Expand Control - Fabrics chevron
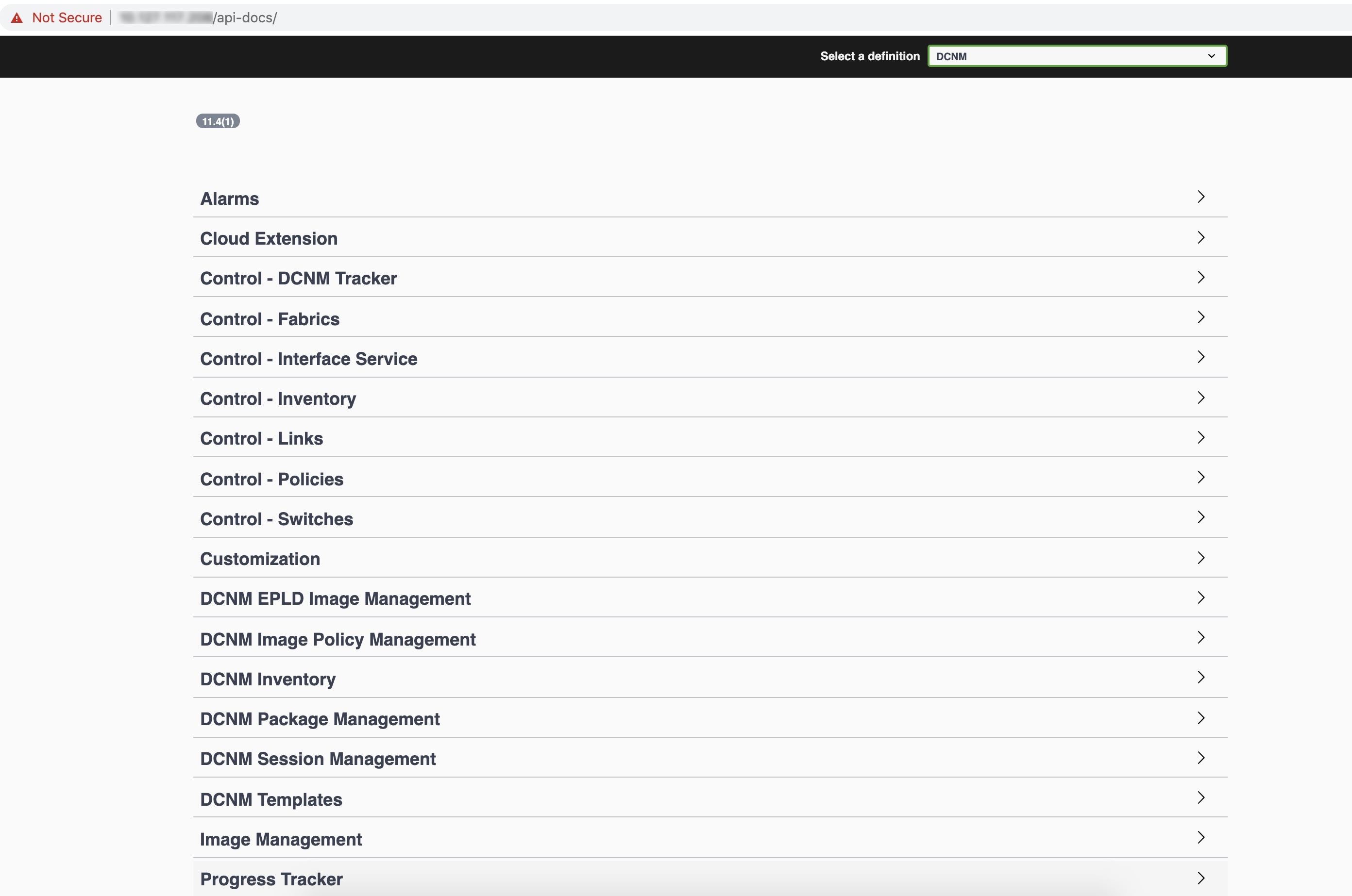This screenshot has height=896, width=1352. click(x=1201, y=317)
